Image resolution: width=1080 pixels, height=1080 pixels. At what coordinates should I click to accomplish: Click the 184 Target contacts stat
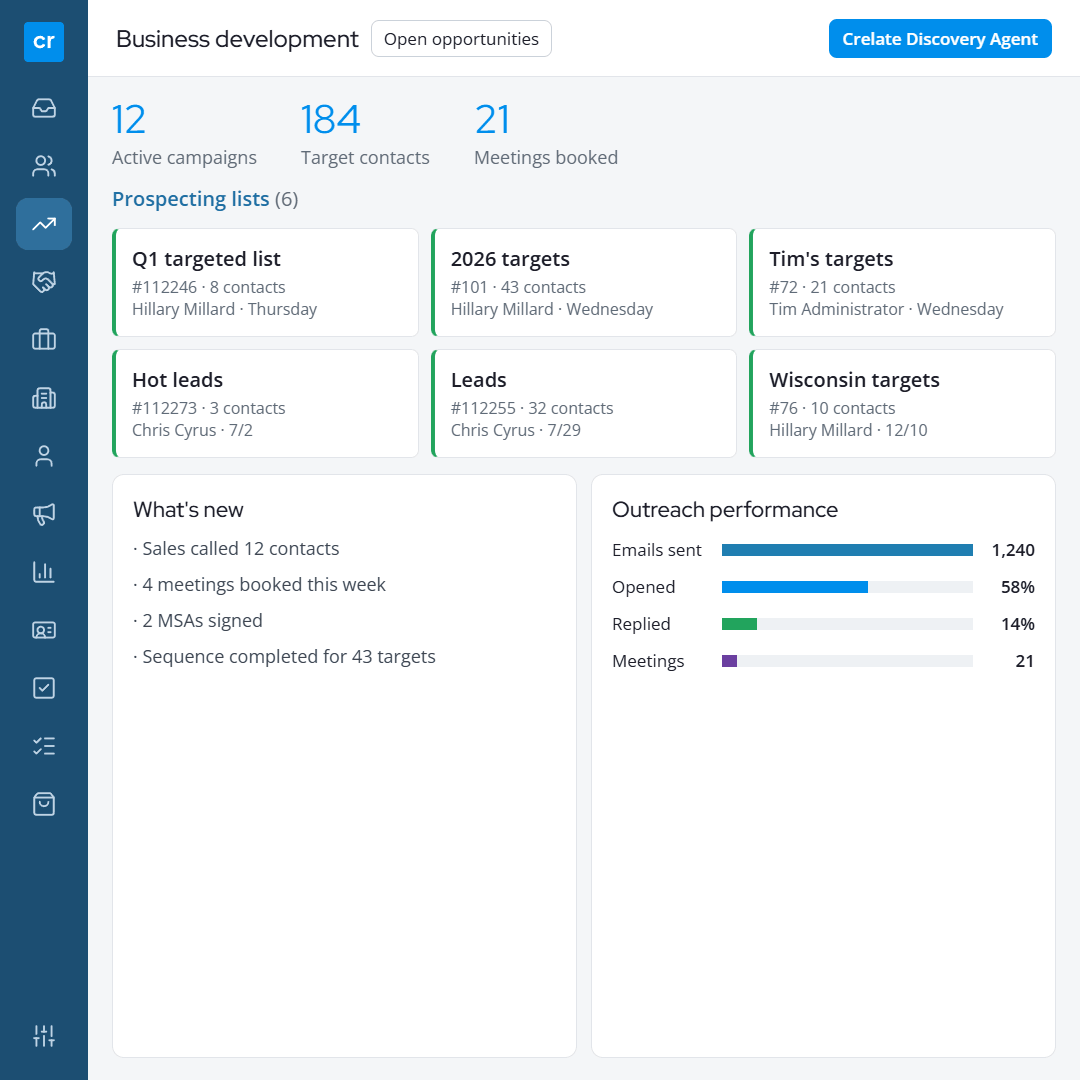tap(365, 134)
